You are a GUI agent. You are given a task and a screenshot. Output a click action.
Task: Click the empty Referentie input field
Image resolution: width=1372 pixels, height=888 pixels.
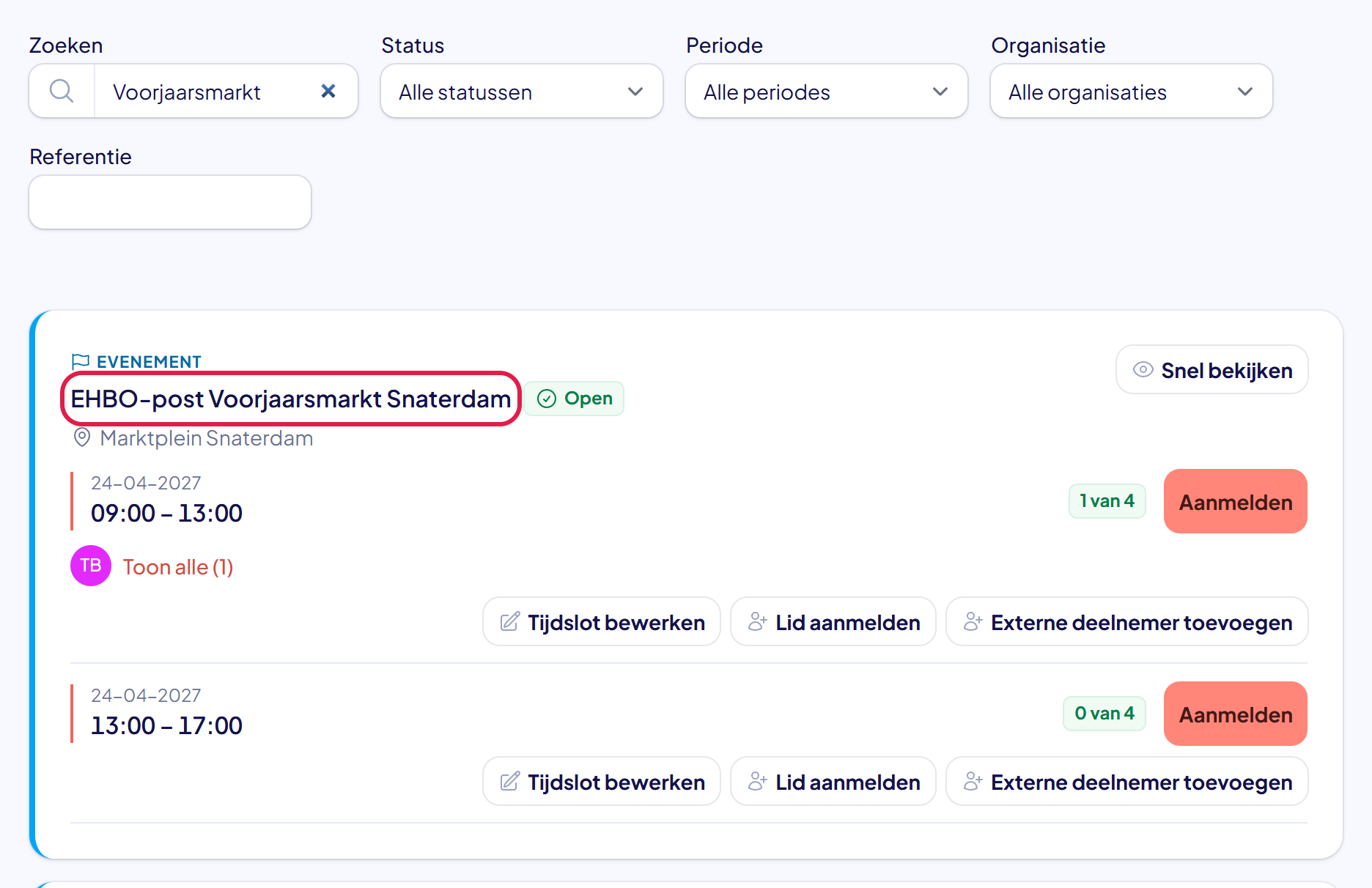point(170,202)
